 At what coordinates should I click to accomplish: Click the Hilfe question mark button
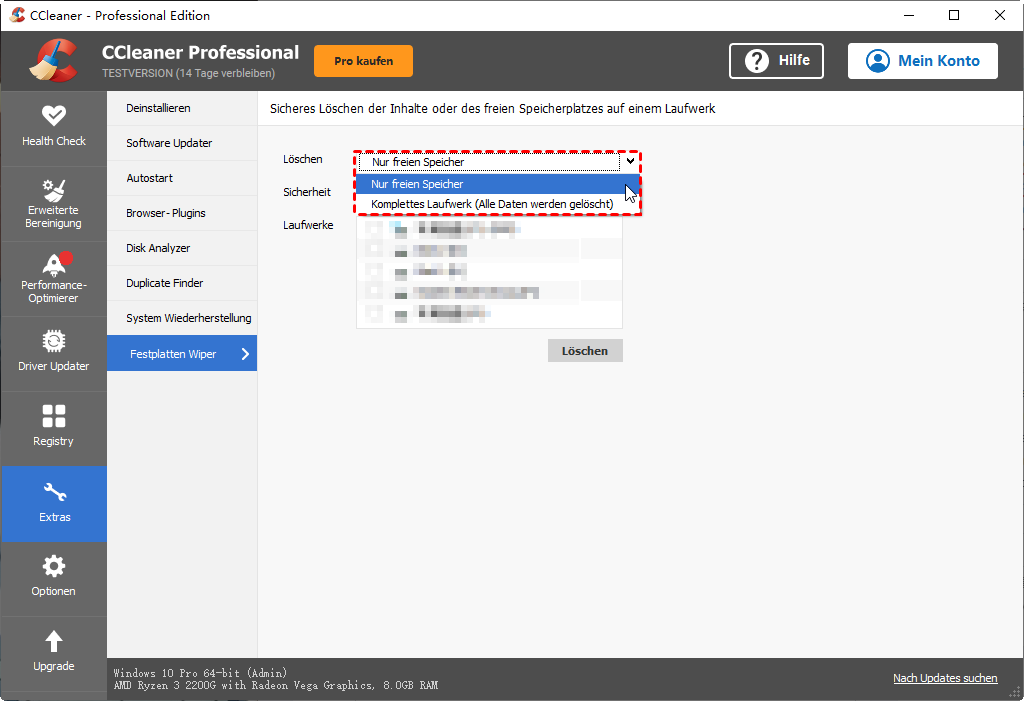click(776, 61)
